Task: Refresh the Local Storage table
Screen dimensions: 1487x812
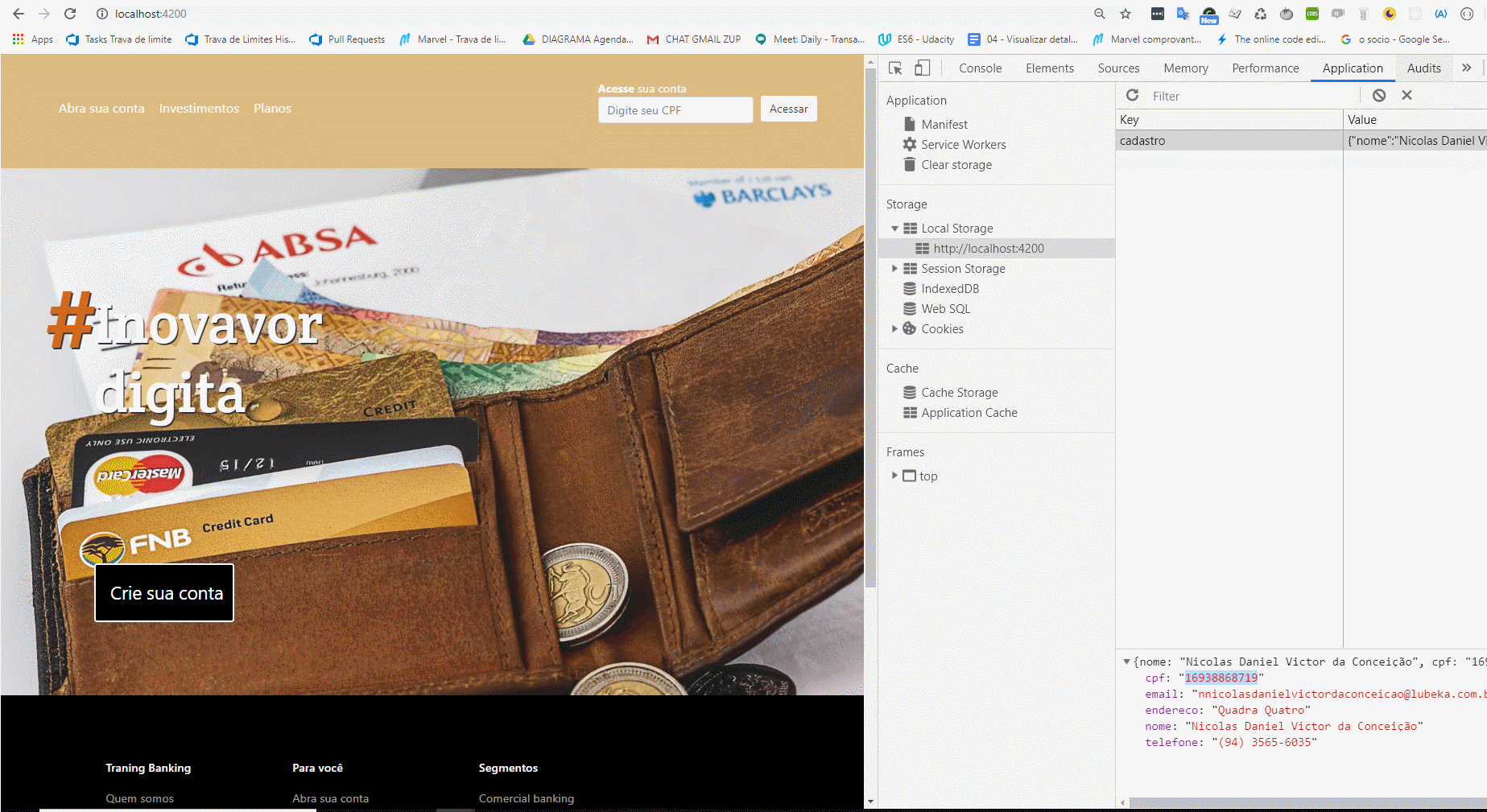Action: (x=1132, y=95)
